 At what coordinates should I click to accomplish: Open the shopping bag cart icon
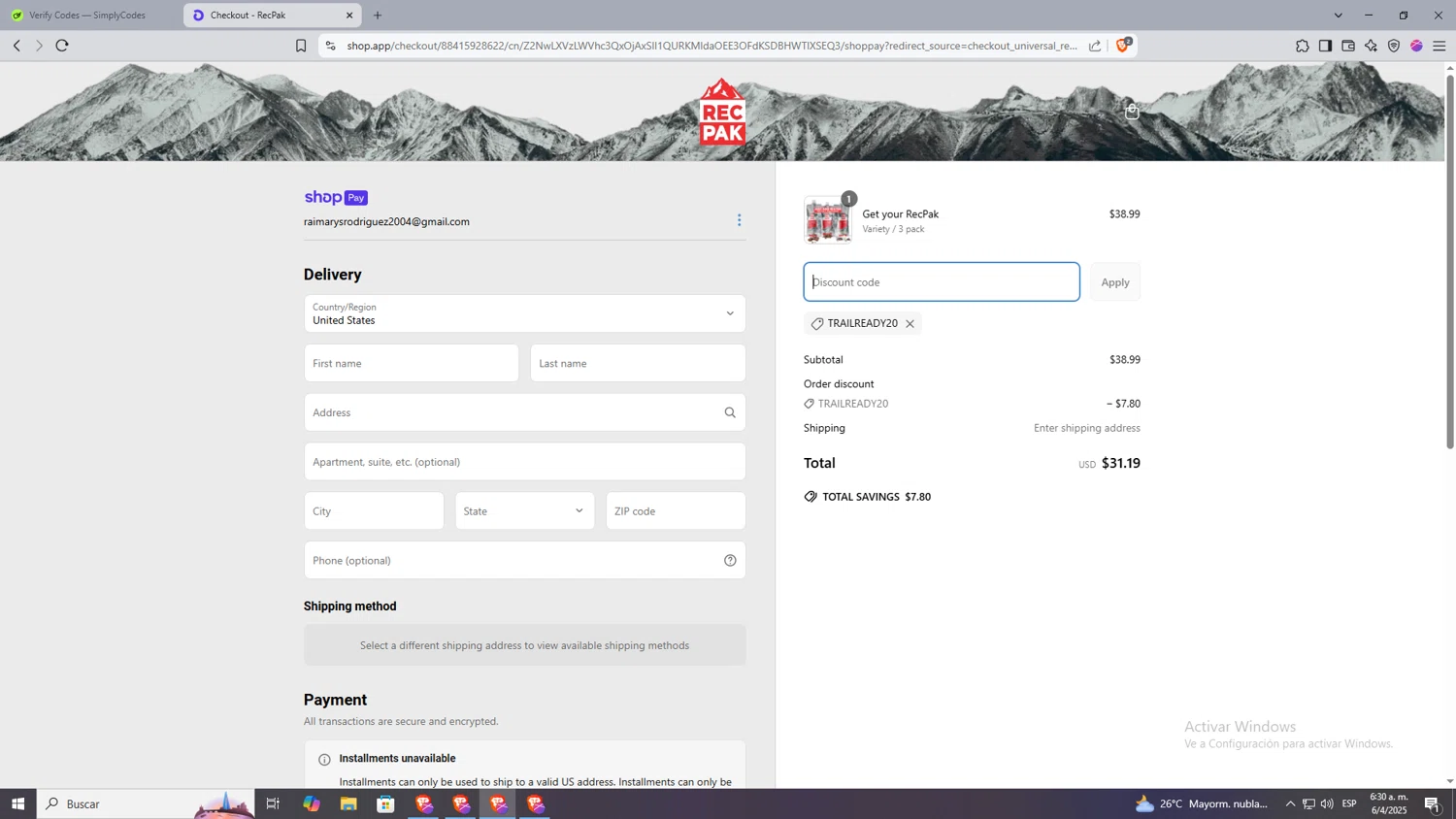tap(1132, 112)
